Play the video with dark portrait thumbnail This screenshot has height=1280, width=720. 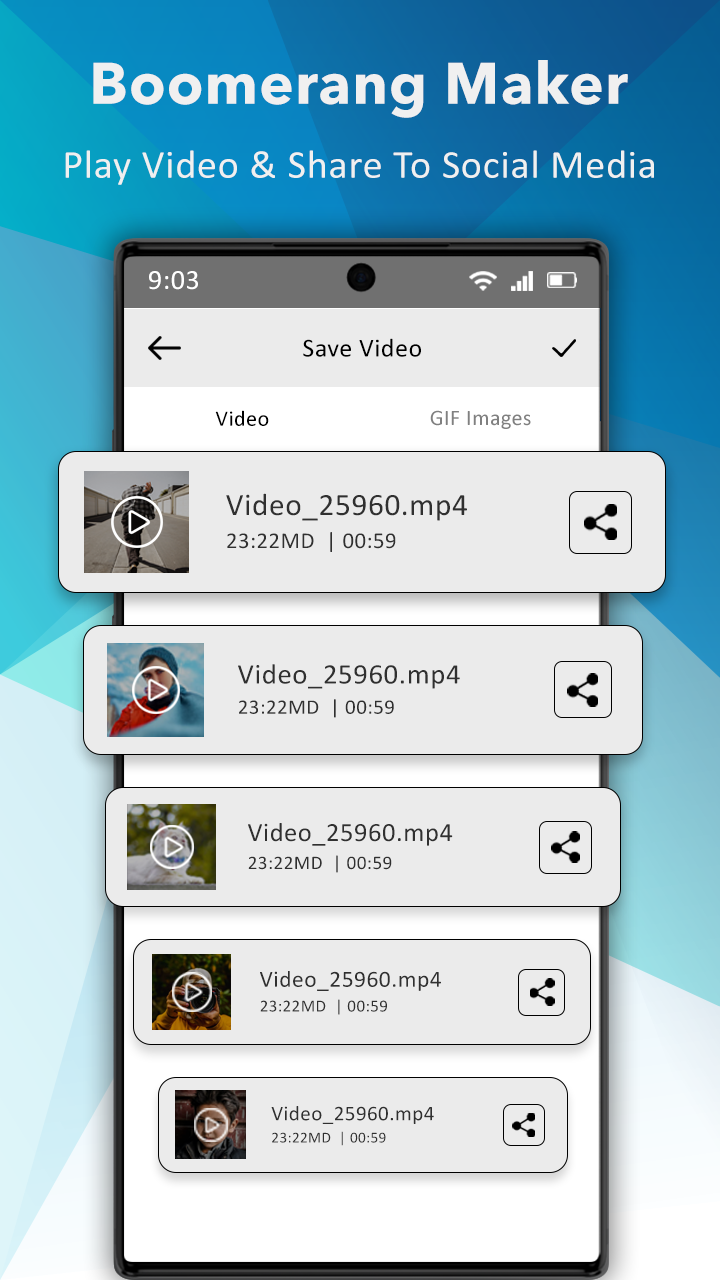point(210,1125)
